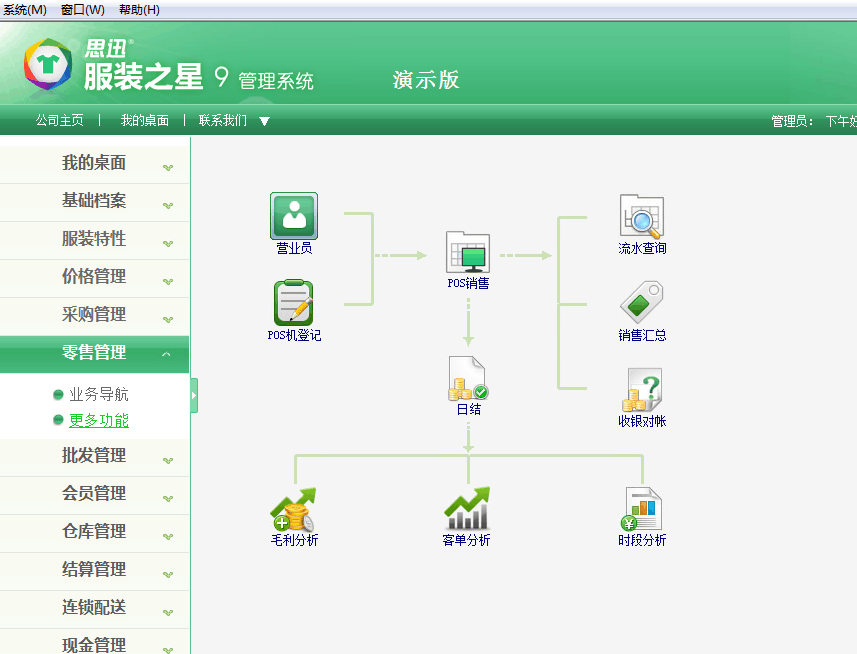Expand the 结算管理 sidebar section
This screenshot has height=654, width=857.
(95, 570)
